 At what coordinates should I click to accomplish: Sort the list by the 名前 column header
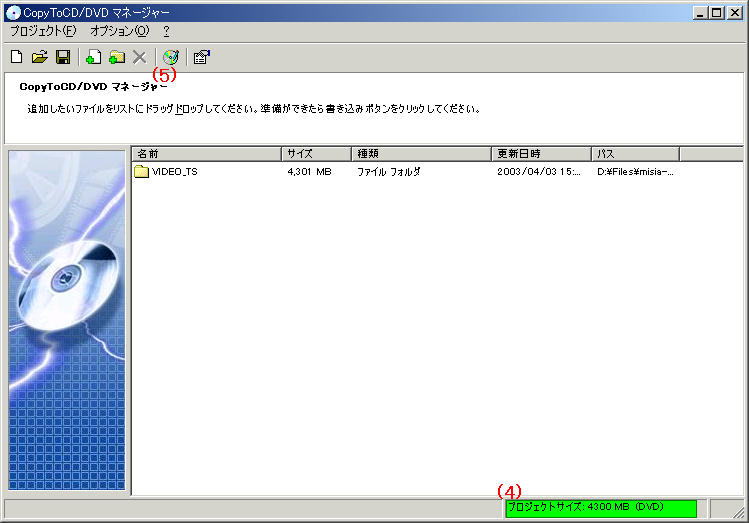point(206,154)
